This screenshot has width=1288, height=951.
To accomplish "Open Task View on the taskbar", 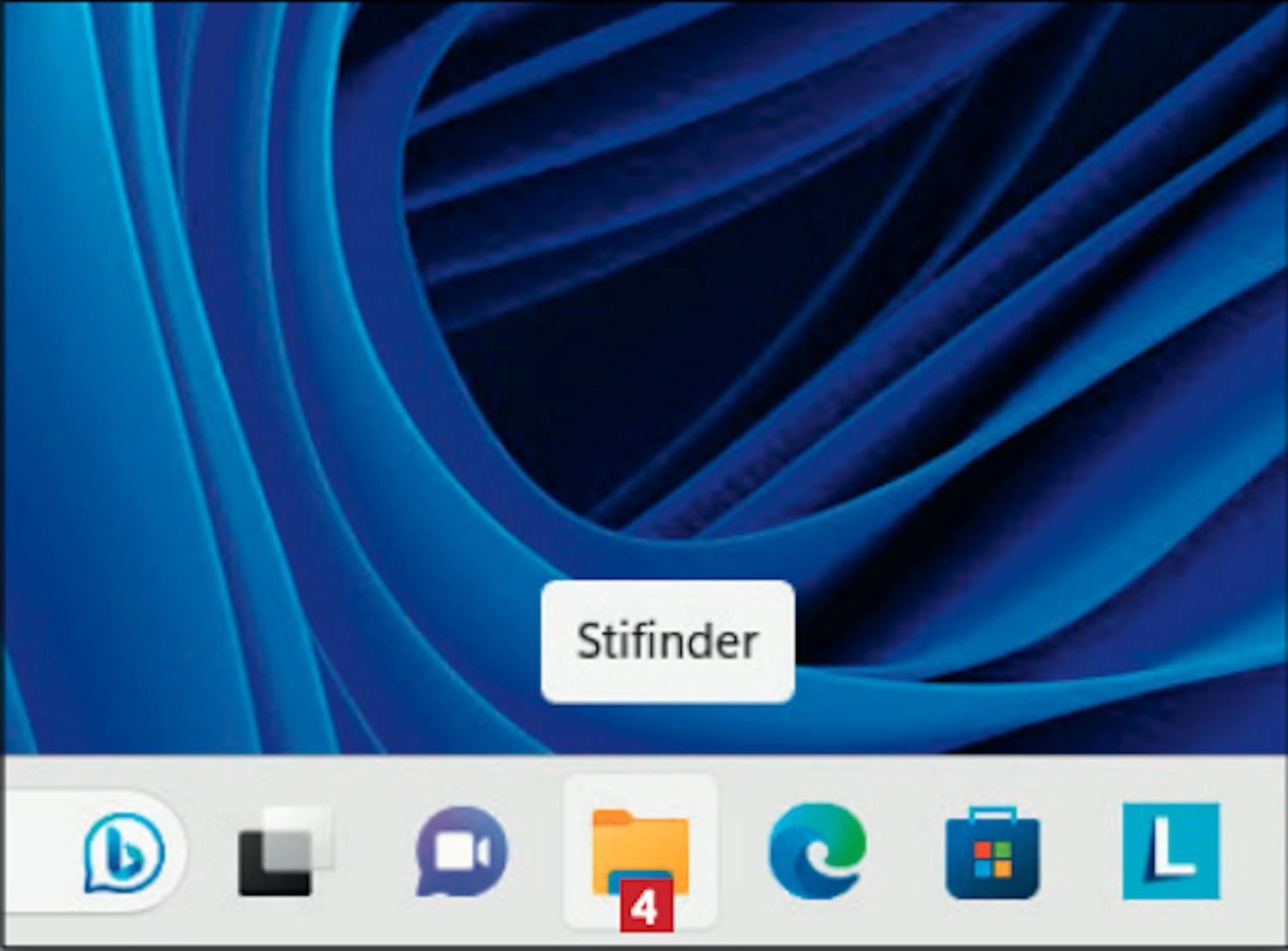I will click(285, 851).
